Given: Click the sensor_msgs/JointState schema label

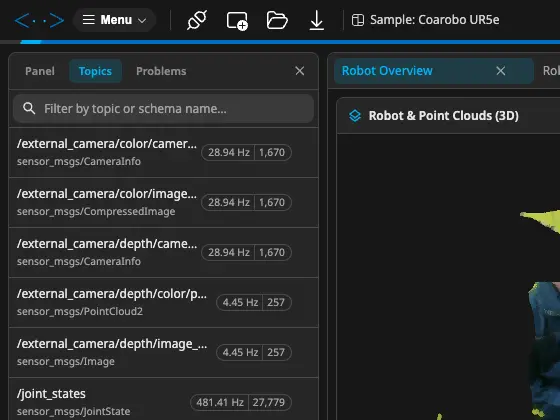Looking at the screenshot, I should (x=73, y=411).
